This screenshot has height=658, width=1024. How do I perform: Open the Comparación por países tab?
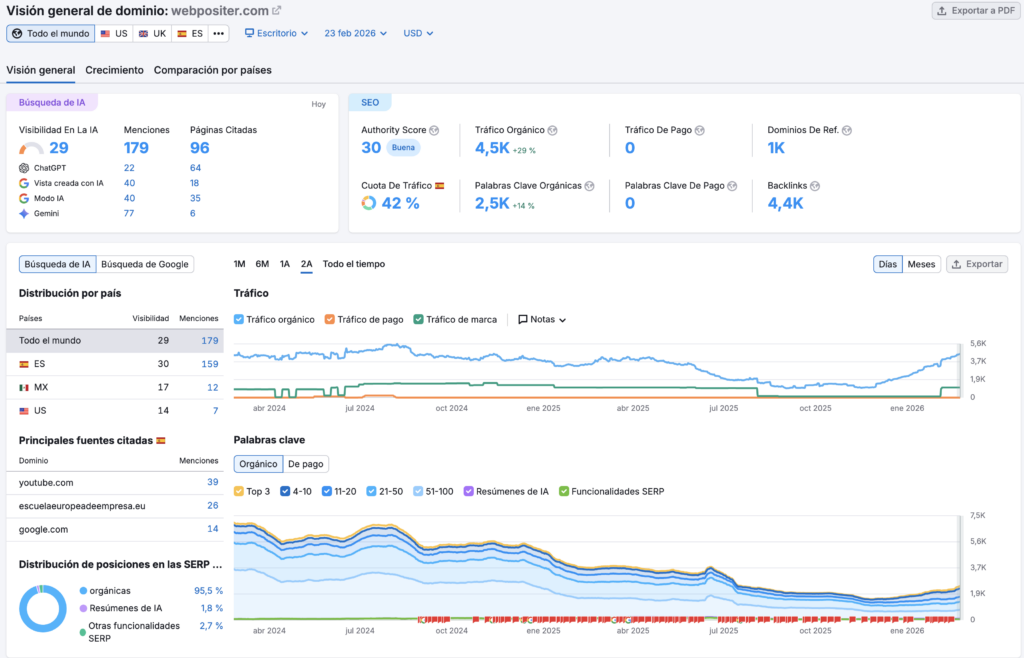tap(212, 70)
